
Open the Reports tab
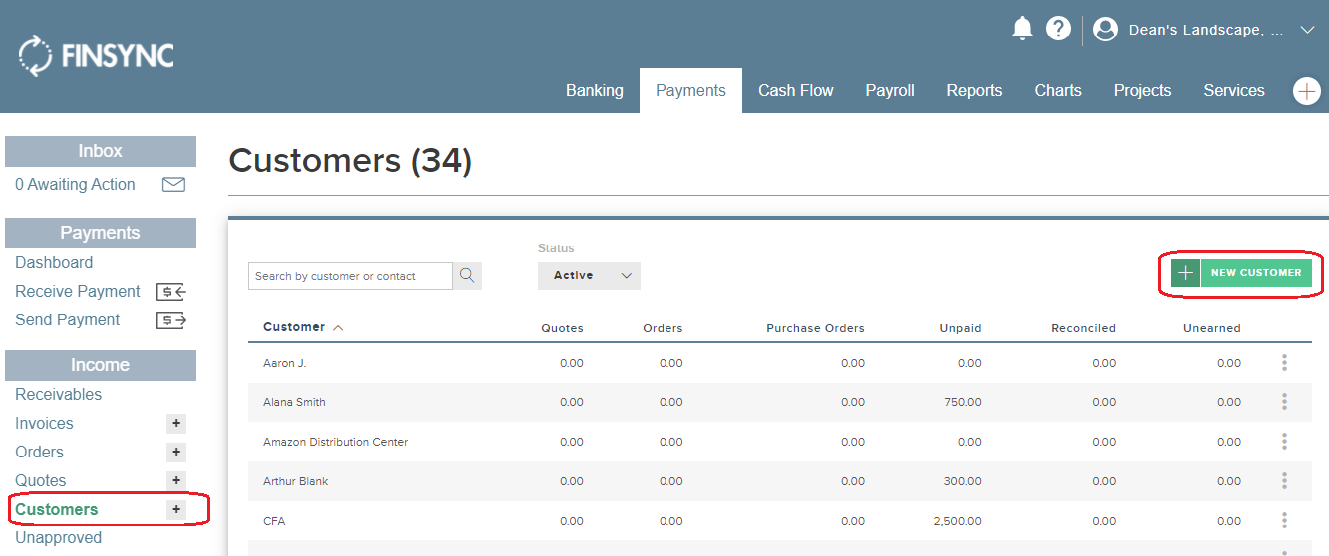click(974, 91)
